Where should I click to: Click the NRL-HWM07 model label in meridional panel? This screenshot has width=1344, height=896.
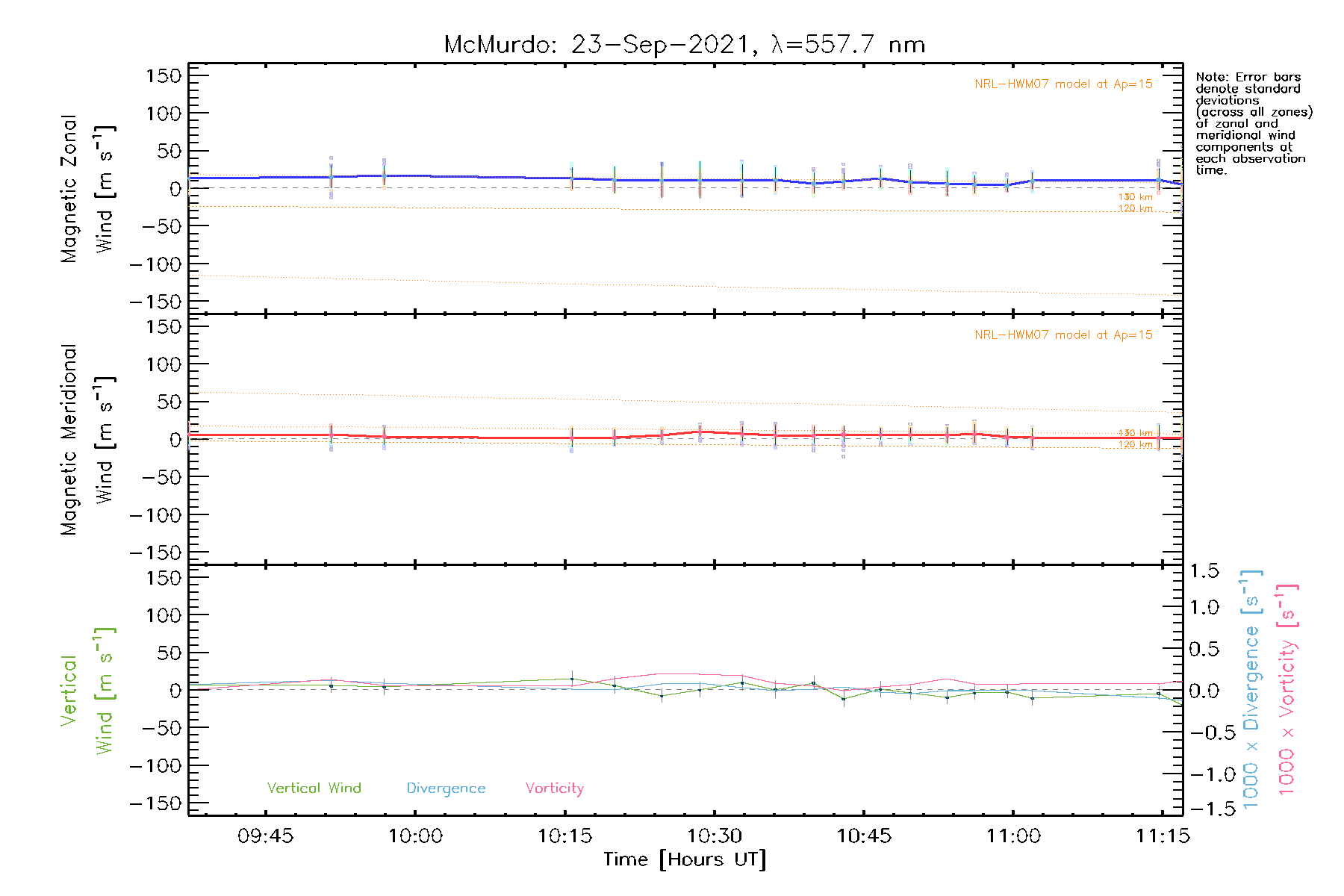click(1063, 335)
